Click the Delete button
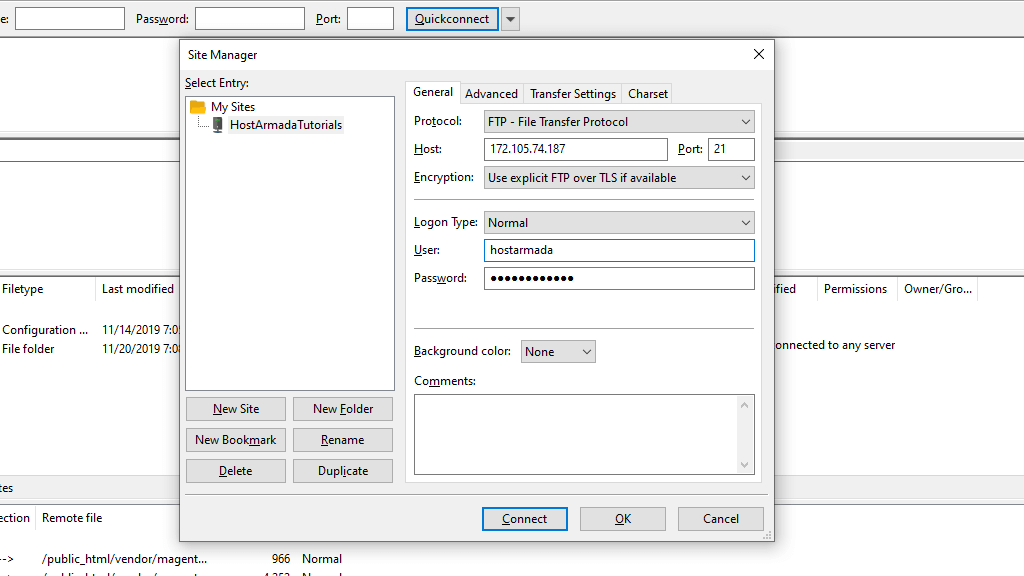This screenshot has height=576, width=1024. (x=236, y=471)
